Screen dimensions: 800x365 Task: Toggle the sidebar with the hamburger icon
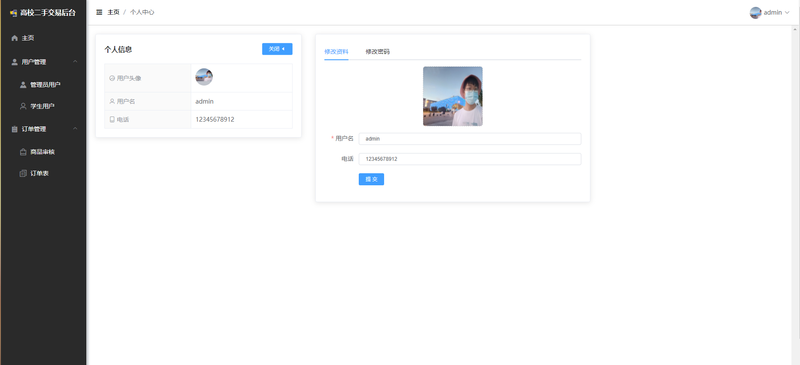(x=99, y=12)
